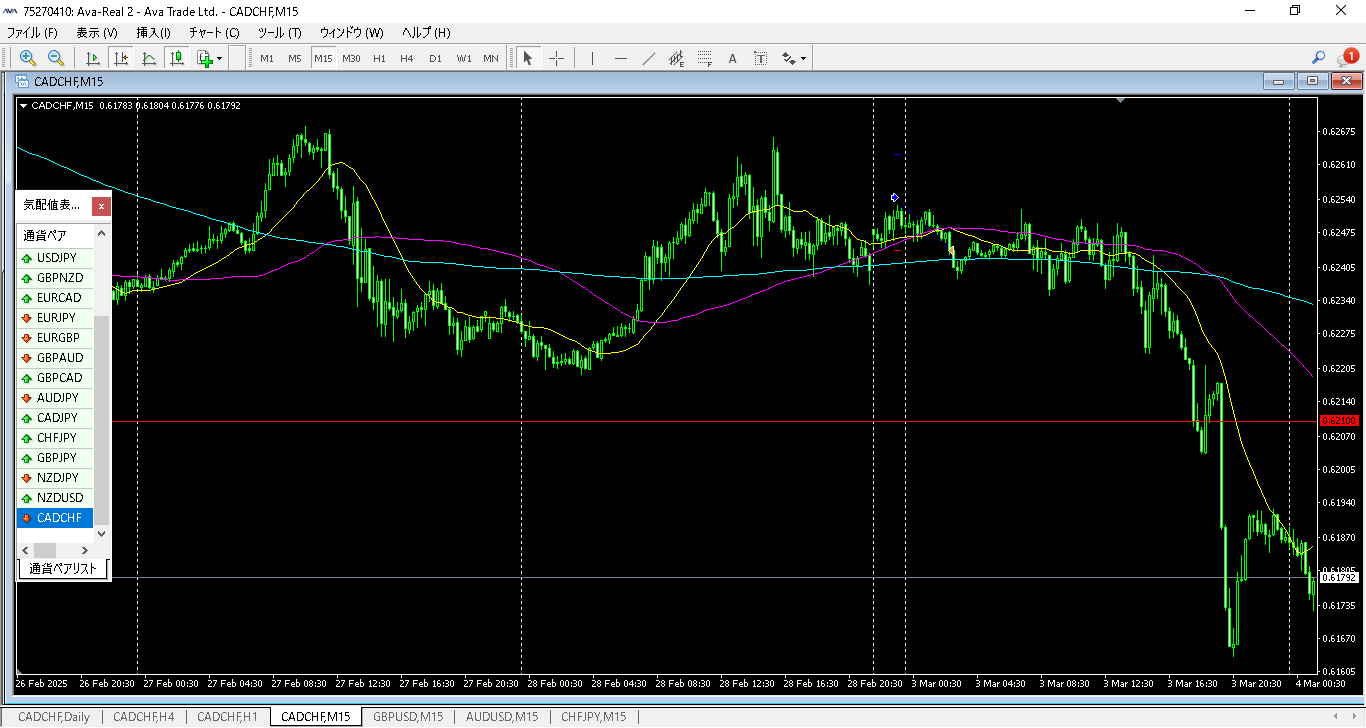Select GBPAUD in the currency pair list
The height and width of the screenshot is (728, 1366).
(56, 358)
